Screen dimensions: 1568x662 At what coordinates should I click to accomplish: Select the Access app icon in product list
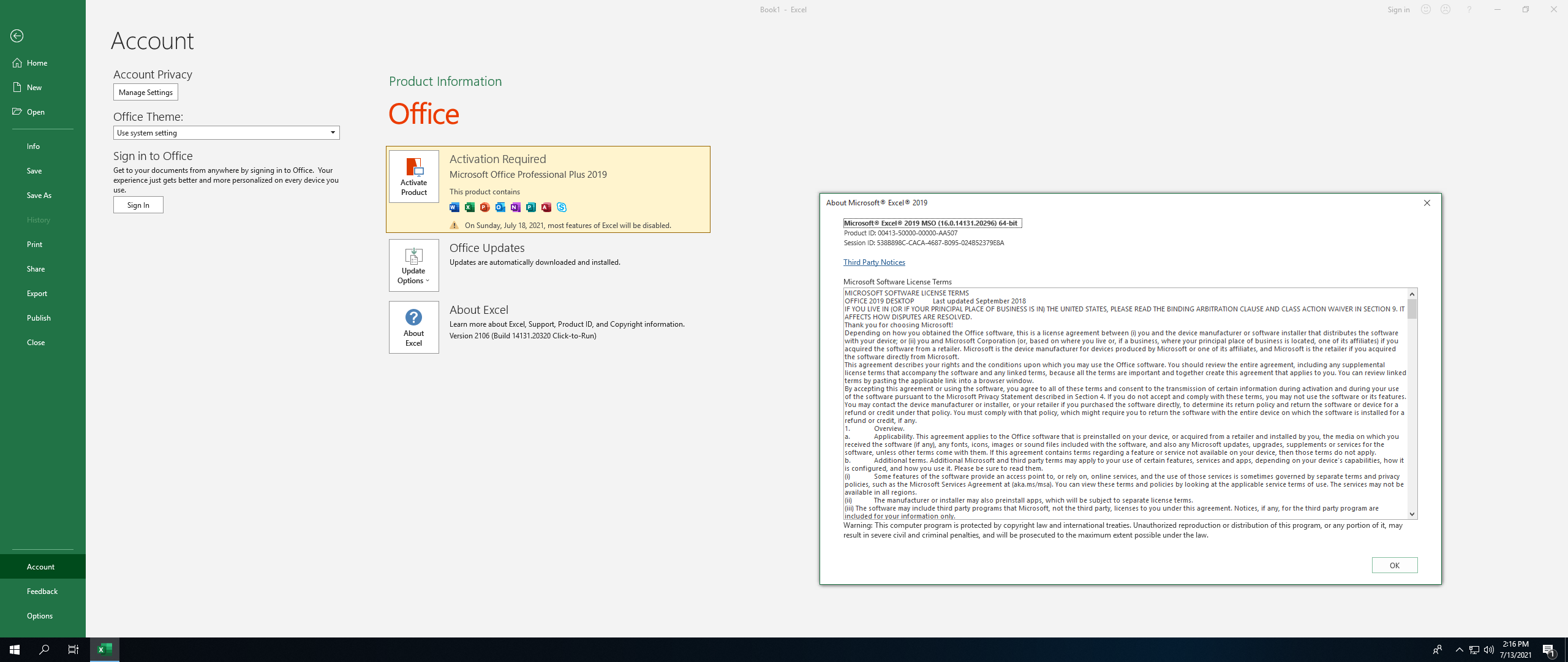click(x=546, y=207)
